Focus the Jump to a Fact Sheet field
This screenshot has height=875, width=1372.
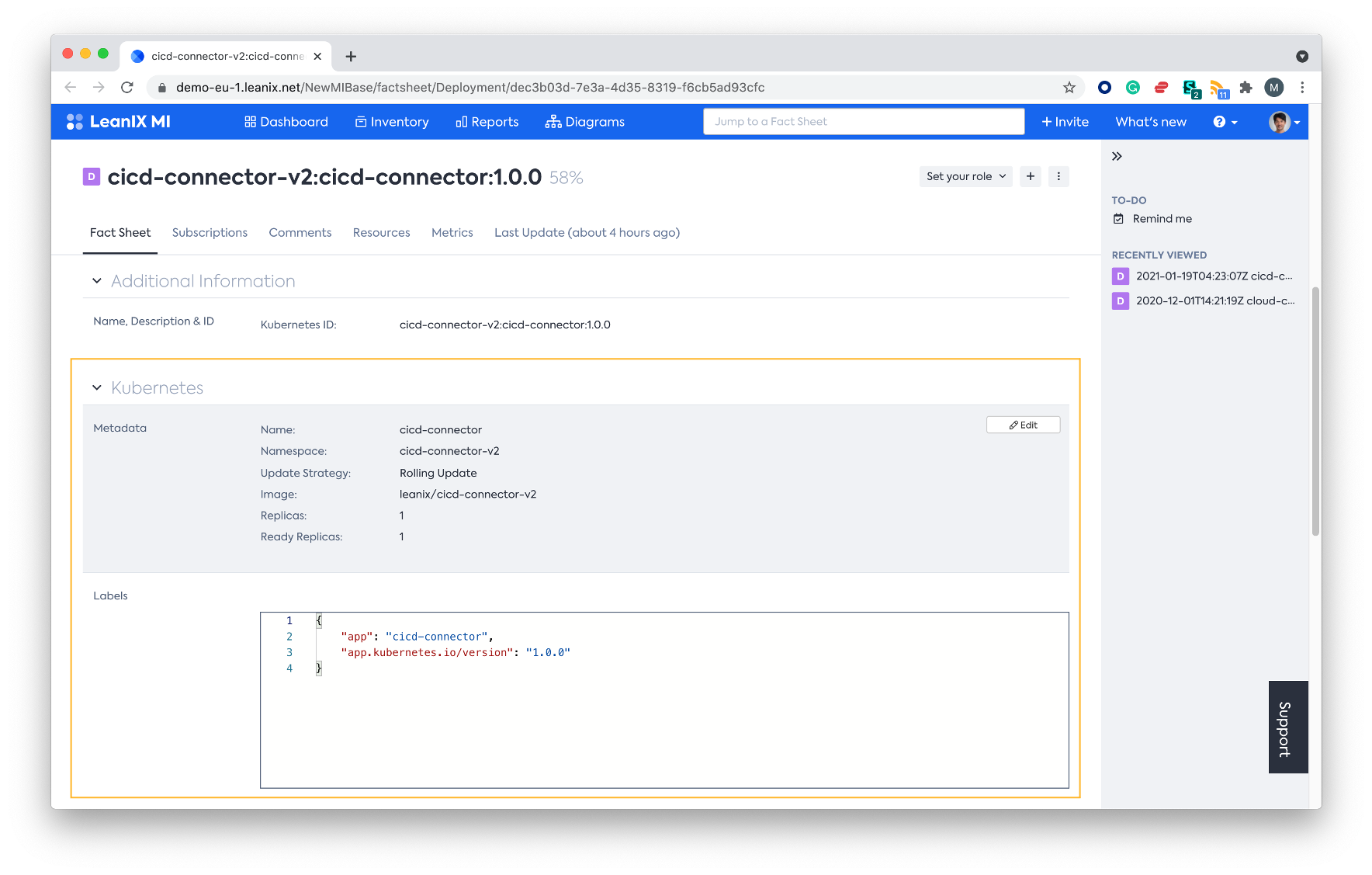864,121
